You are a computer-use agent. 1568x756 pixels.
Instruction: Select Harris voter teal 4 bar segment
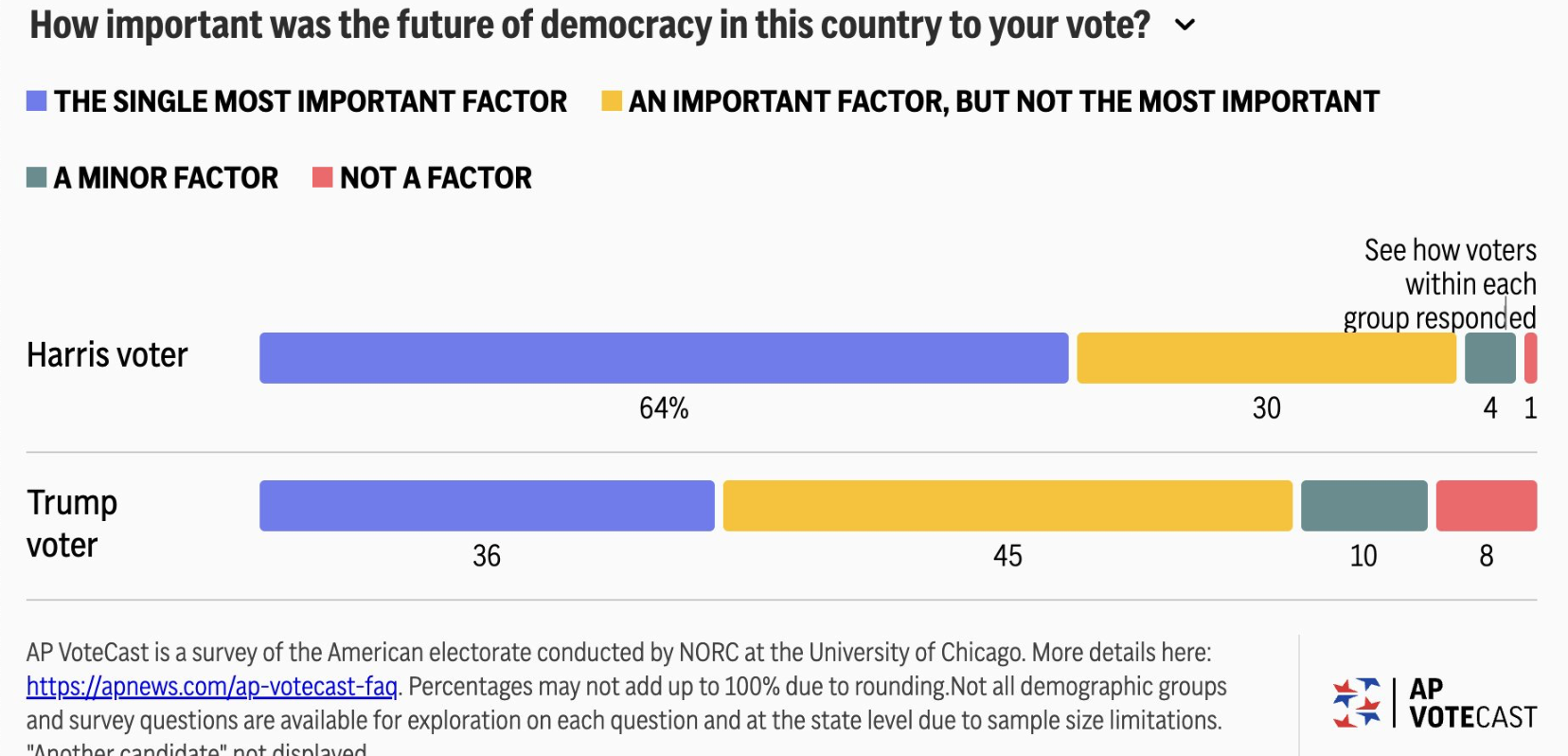[1489, 358]
